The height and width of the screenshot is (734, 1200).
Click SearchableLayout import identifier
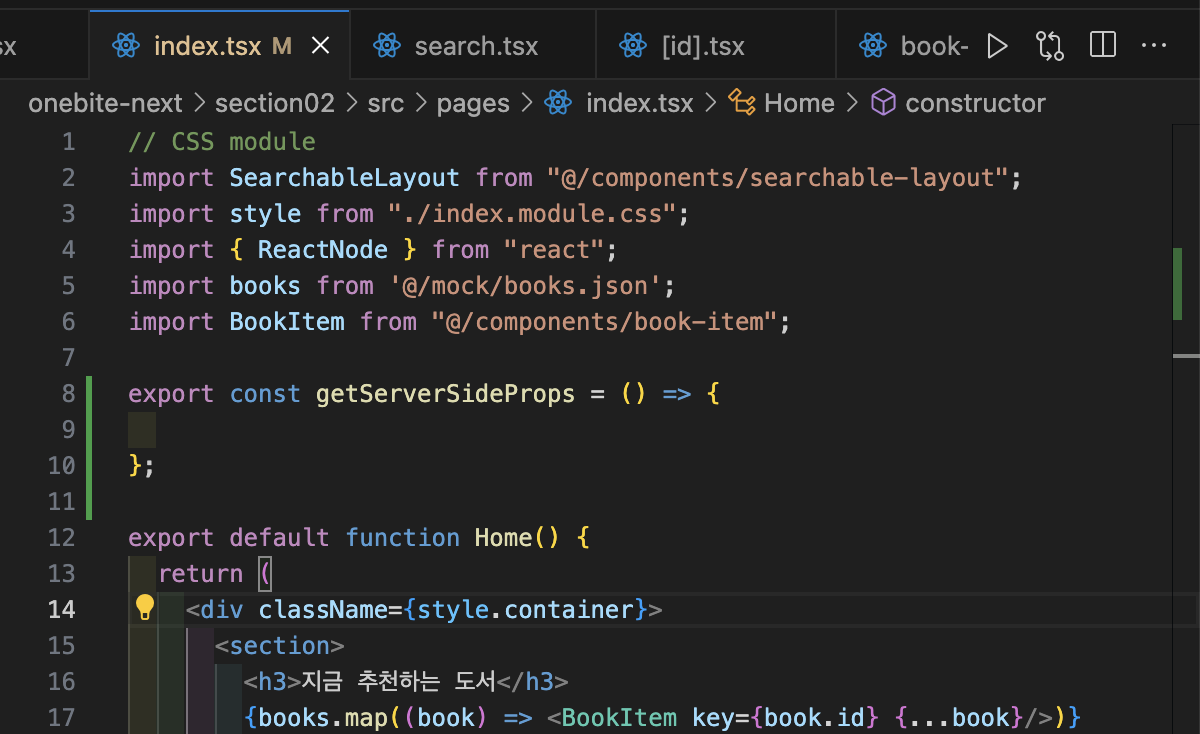pos(344,178)
